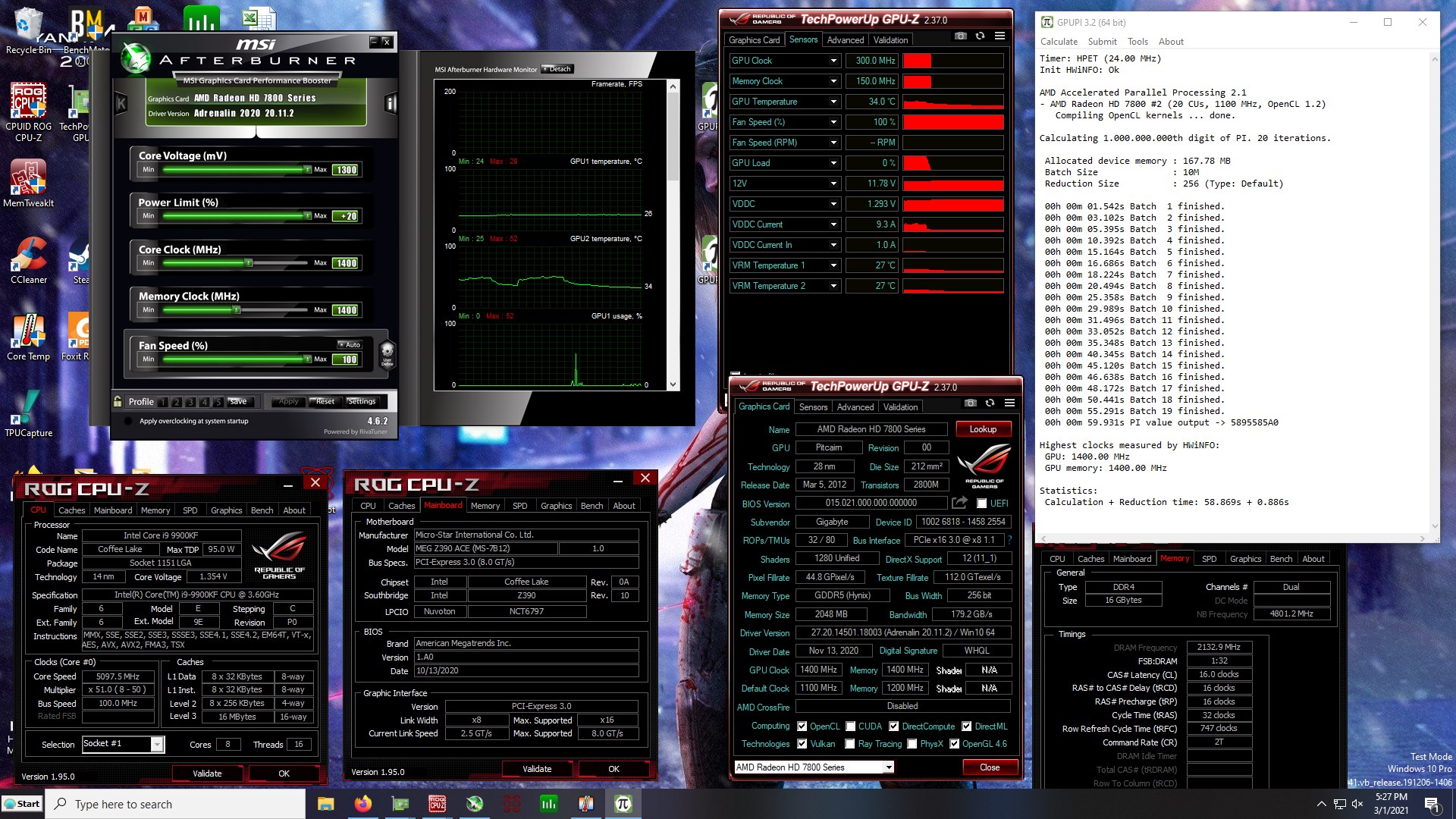Switch to Validation tab in GPU-Z Graphics Card window

click(900, 407)
